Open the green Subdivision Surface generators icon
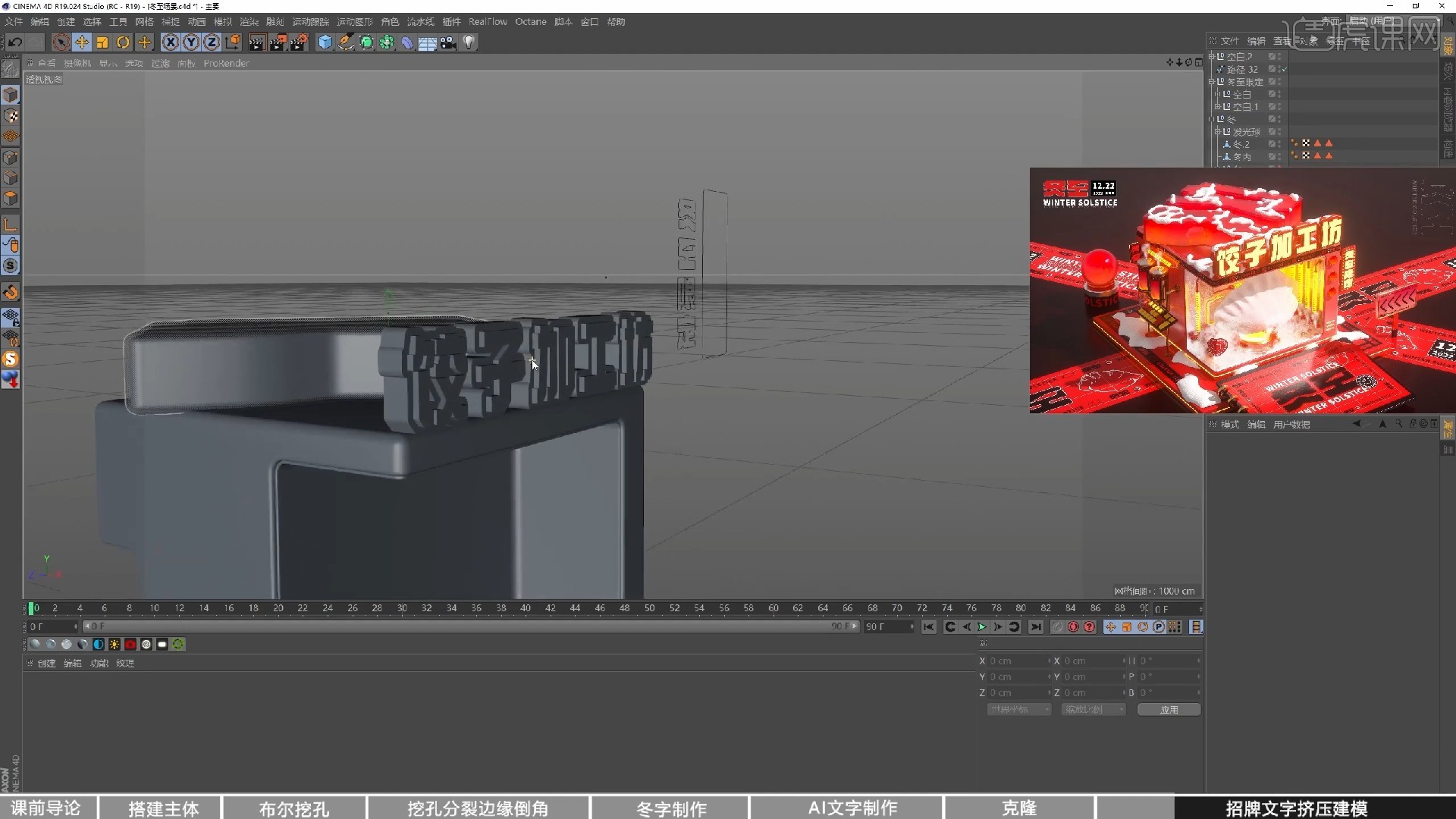Viewport: 1456px width, 819px height. click(366, 42)
